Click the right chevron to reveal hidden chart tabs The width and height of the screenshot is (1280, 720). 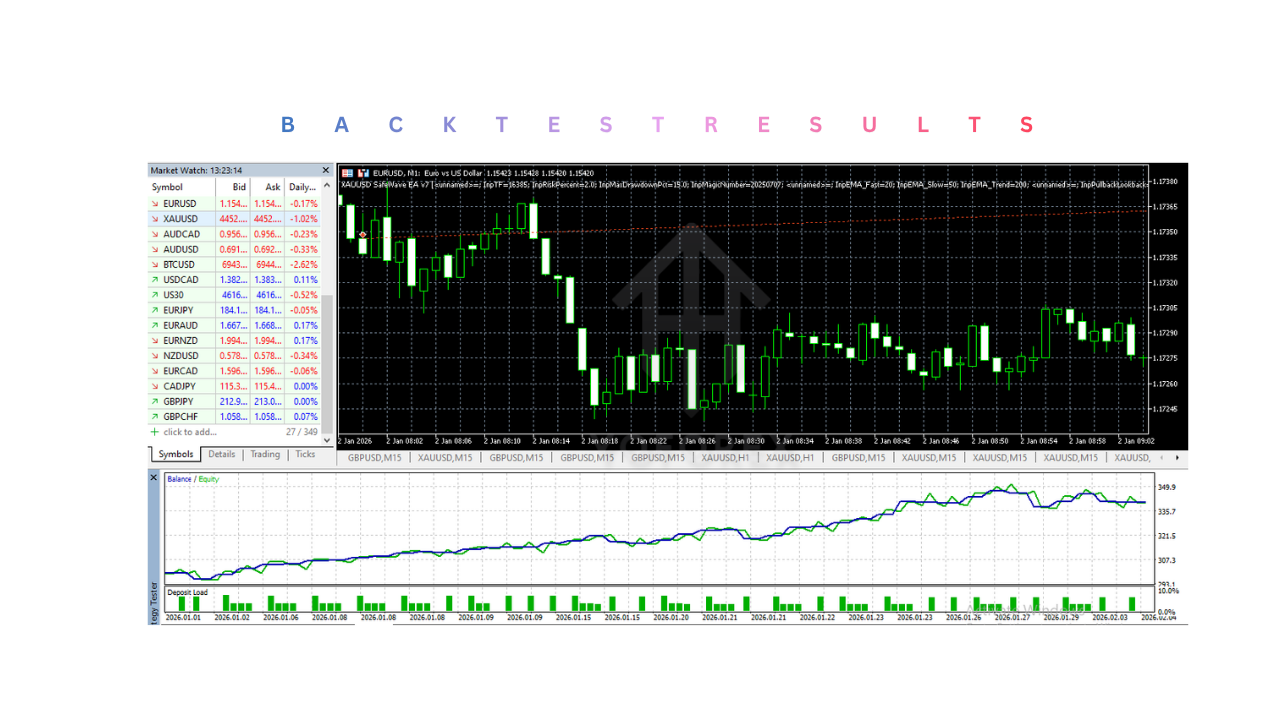(1177, 457)
